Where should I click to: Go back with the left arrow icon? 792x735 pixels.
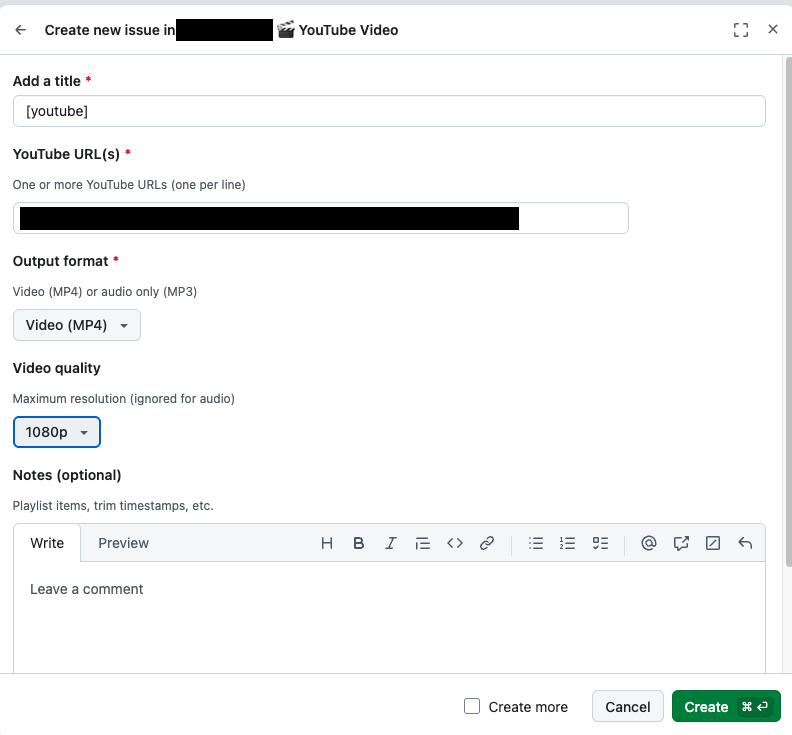tap(21, 30)
